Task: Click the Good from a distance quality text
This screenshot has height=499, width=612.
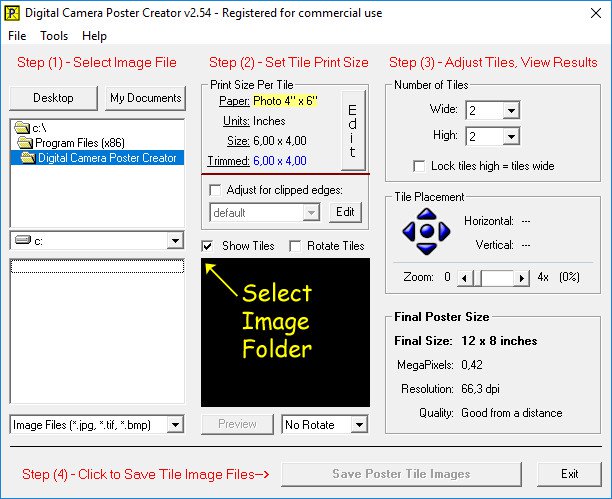Action: pyautogui.click(x=512, y=413)
